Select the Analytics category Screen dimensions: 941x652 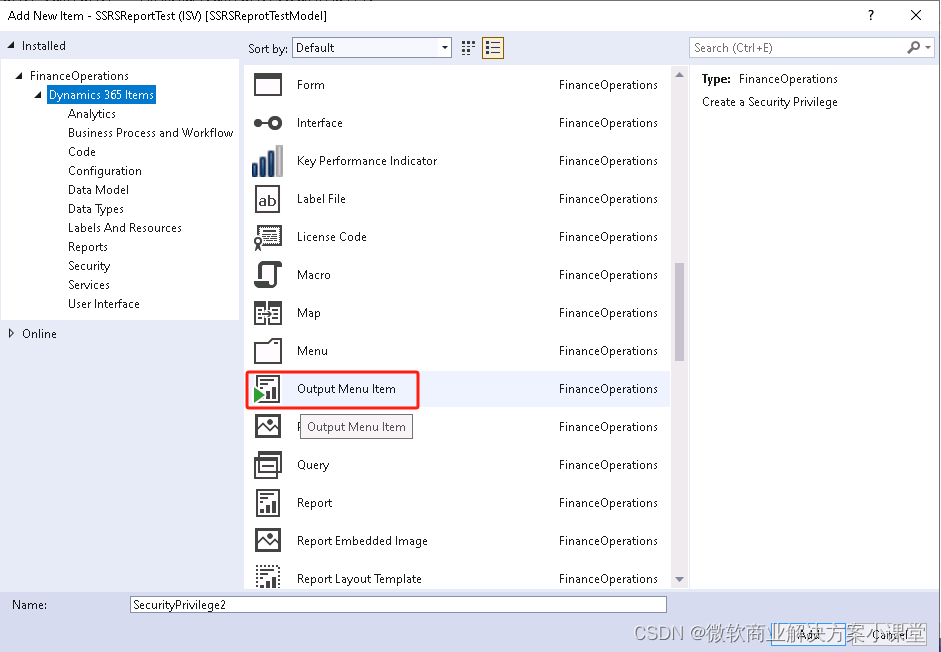pos(92,114)
